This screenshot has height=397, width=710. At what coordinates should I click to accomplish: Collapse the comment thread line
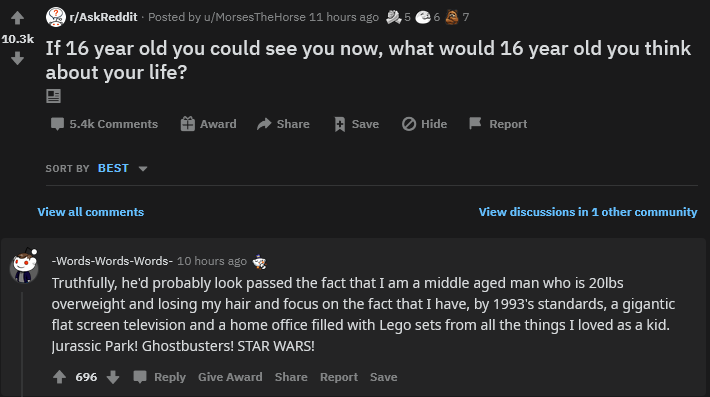coord(22,344)
